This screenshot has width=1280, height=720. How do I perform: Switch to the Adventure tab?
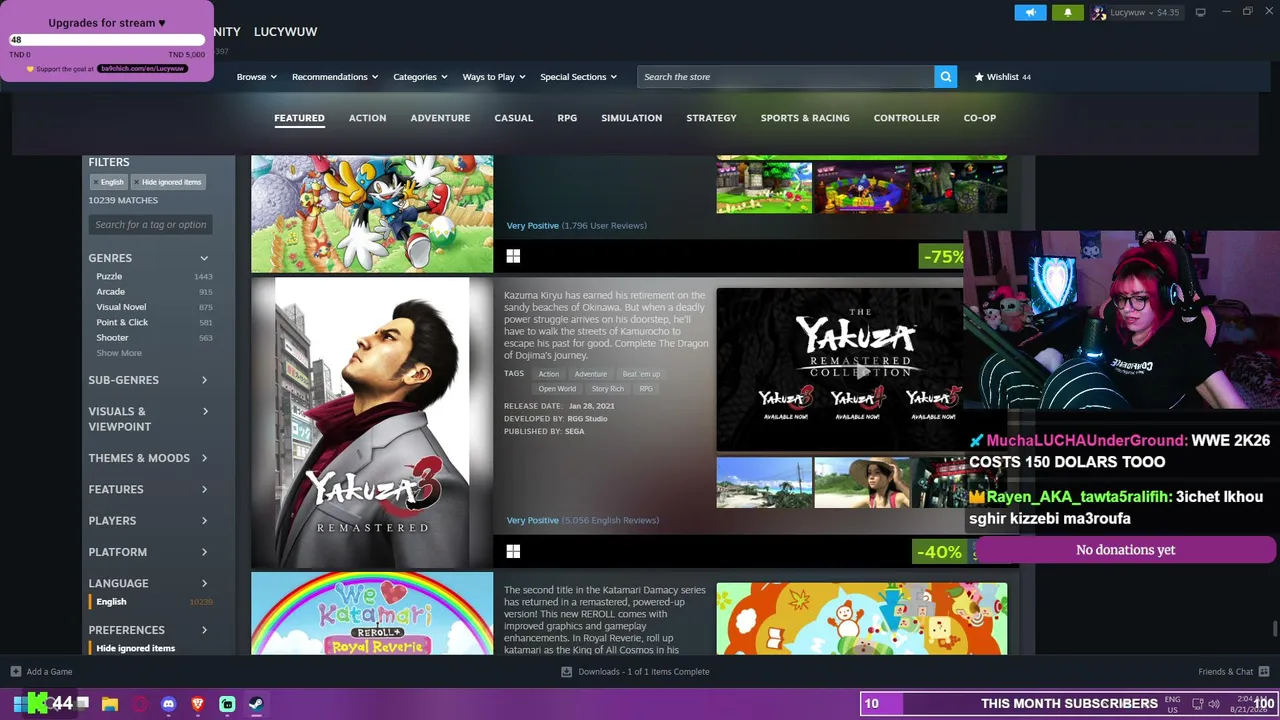point(440,118)
